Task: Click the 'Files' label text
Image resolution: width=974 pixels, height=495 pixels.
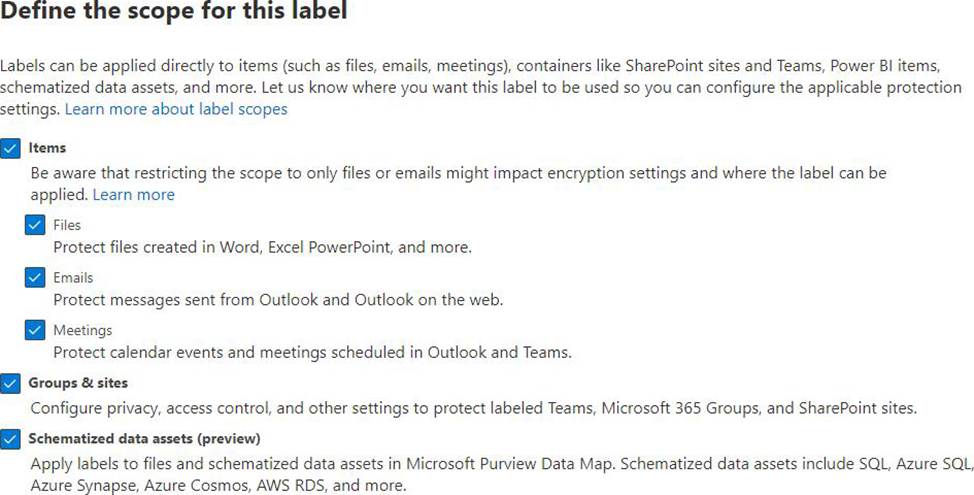Action: pos(67,225)
